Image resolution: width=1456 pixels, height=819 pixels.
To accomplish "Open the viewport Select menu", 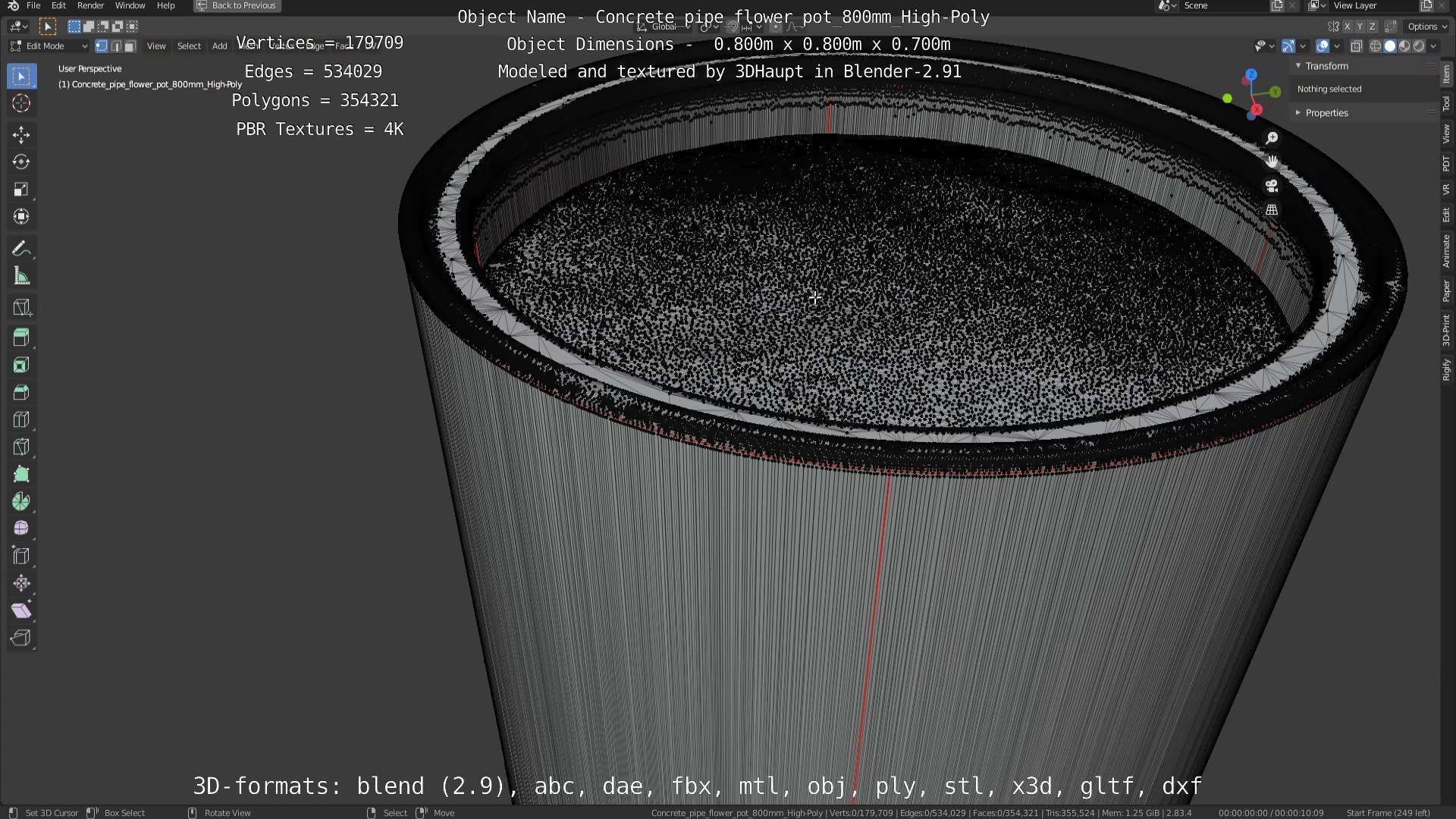I will (189, 46).
